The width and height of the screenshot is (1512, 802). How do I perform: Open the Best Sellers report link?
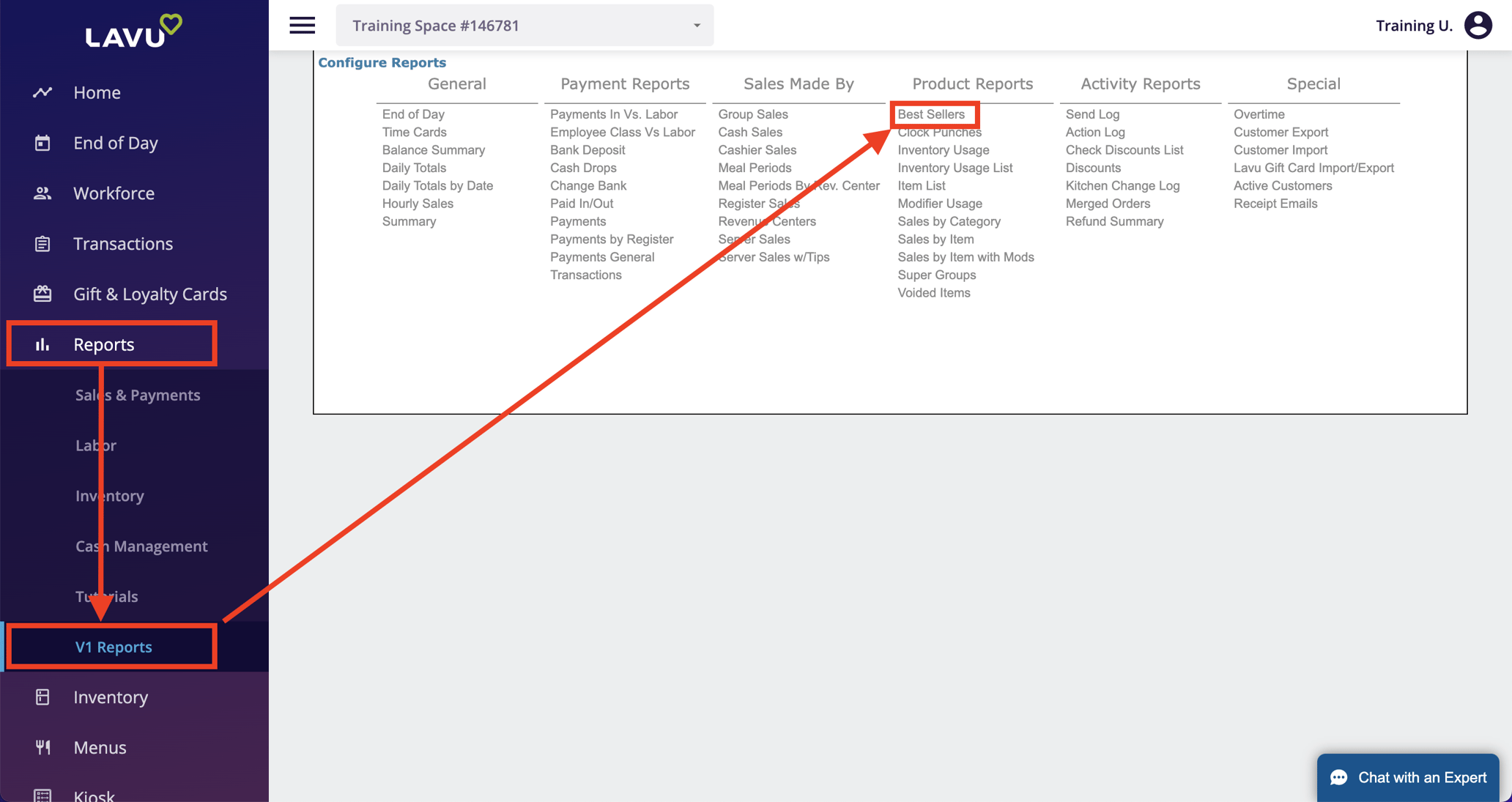pos(931,114)
